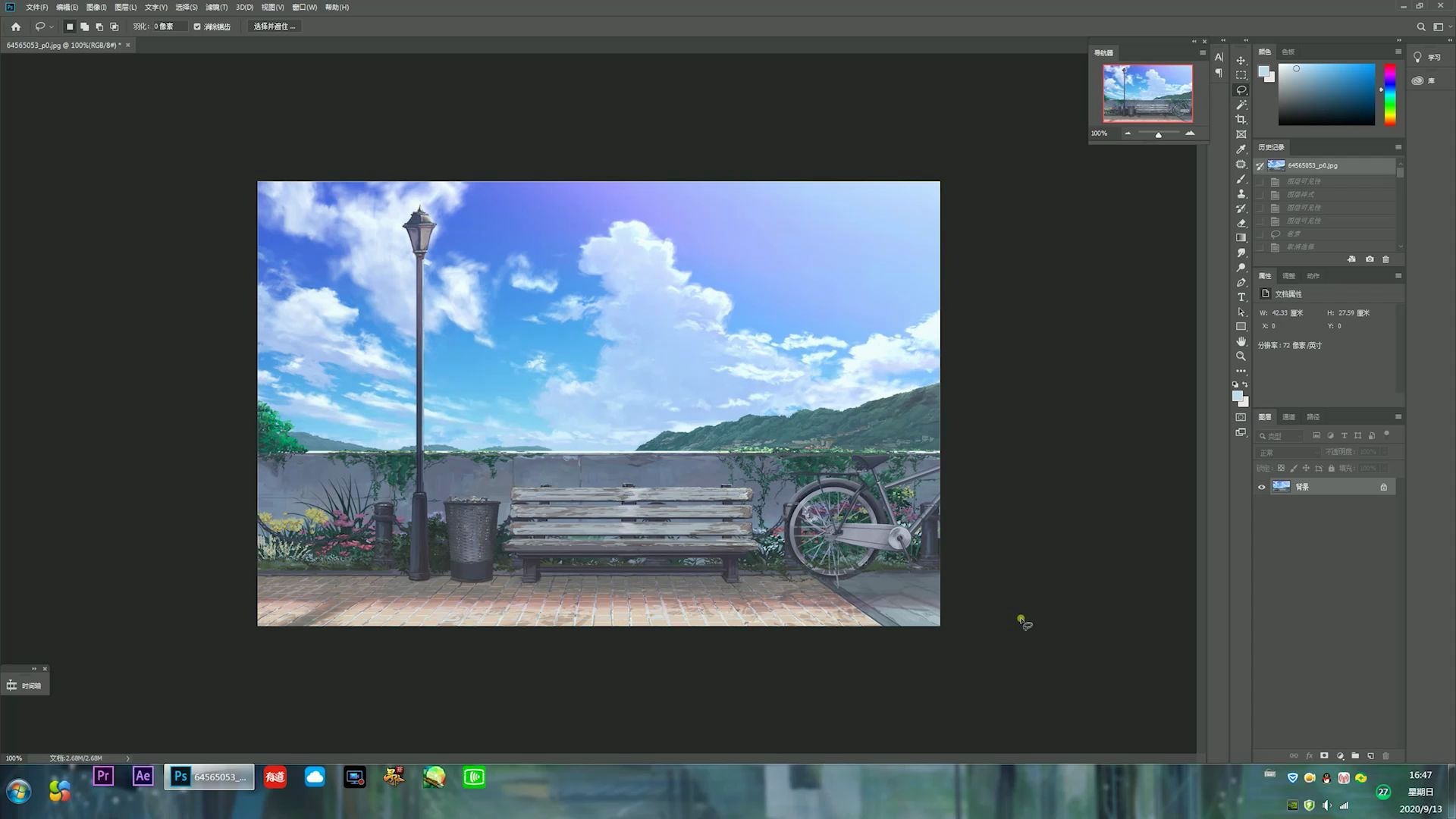Switch to the Channels tab

(x=1288, y=417)
